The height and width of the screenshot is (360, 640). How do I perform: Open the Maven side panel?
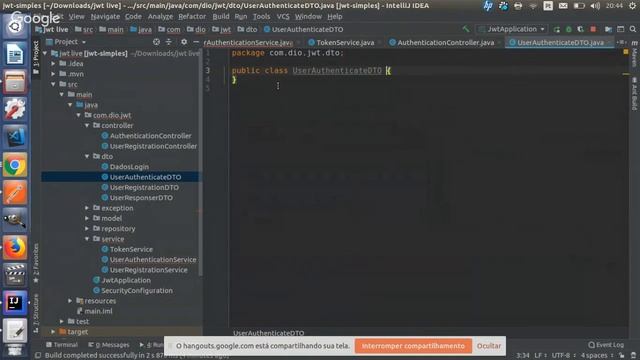[634, 53]
